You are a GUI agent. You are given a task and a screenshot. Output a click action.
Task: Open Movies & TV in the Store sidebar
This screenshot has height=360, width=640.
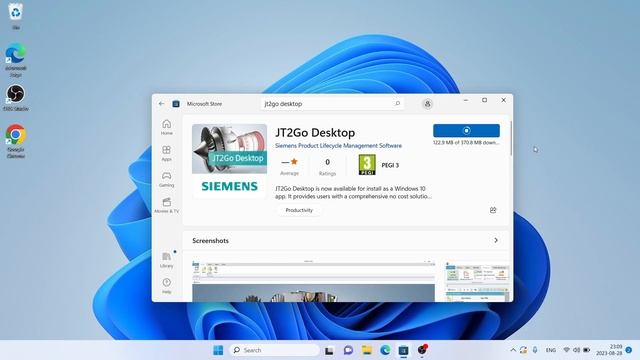[x=167, y=205]
